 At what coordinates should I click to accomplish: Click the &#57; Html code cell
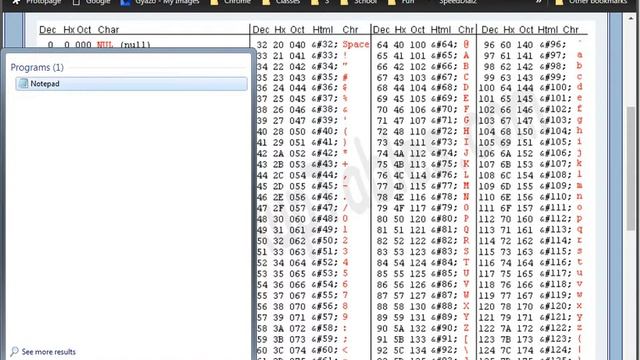pos(325,317)
